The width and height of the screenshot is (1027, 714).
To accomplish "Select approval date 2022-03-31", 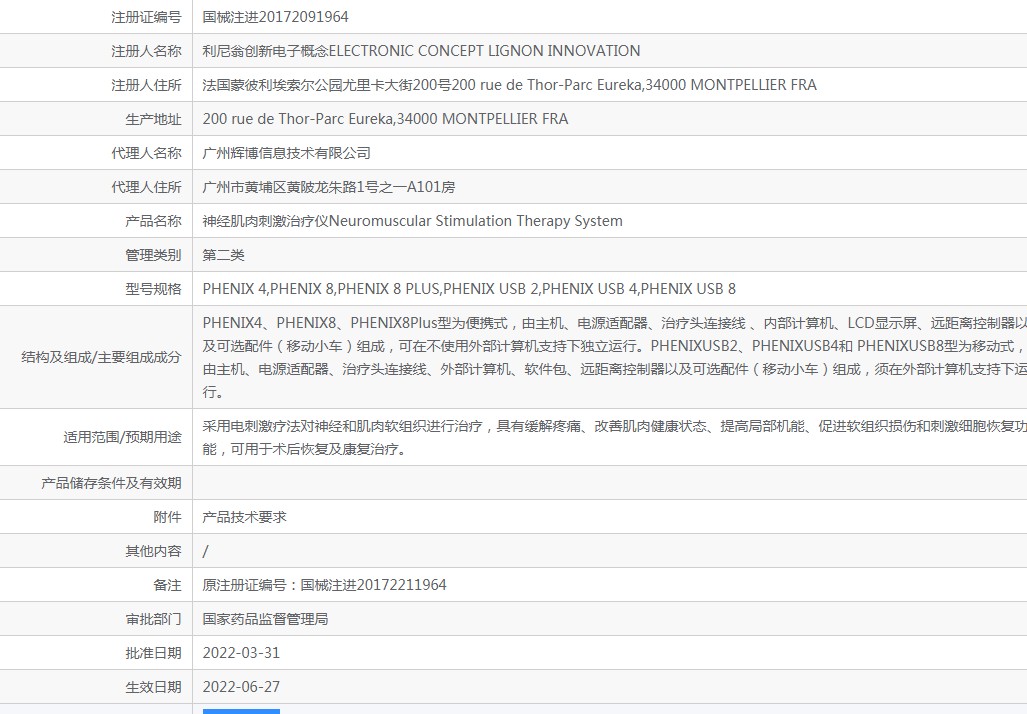I will coord(241,654).
